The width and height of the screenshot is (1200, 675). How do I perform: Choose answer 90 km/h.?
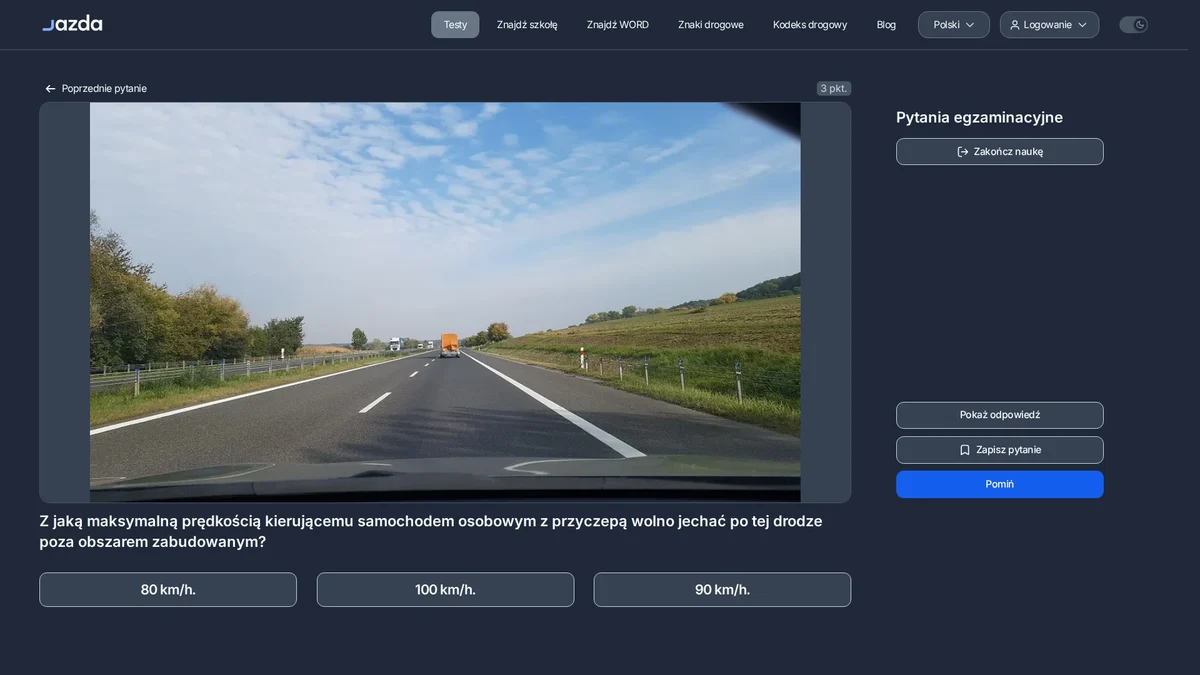(722, 590)
